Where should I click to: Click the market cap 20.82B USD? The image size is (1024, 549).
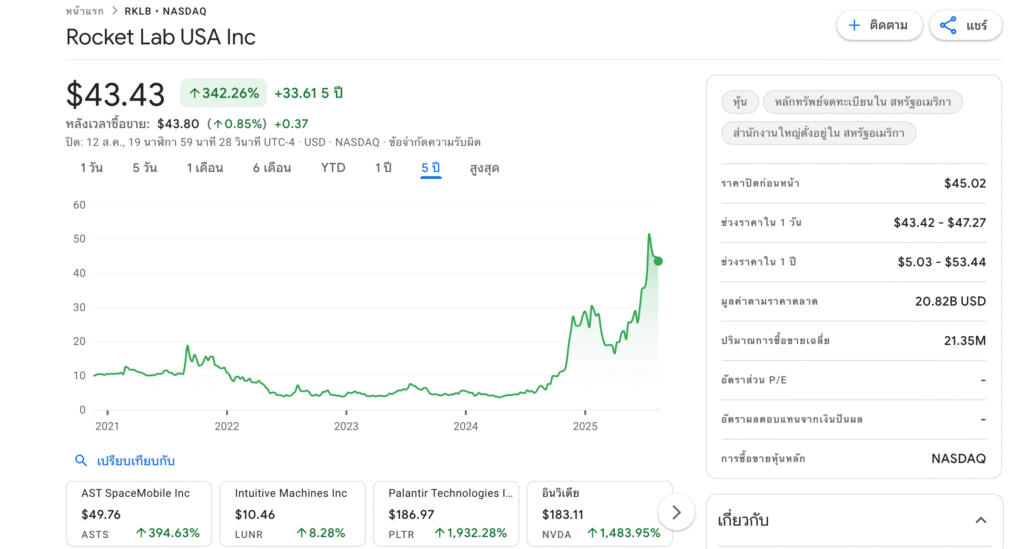coord(950,301)
